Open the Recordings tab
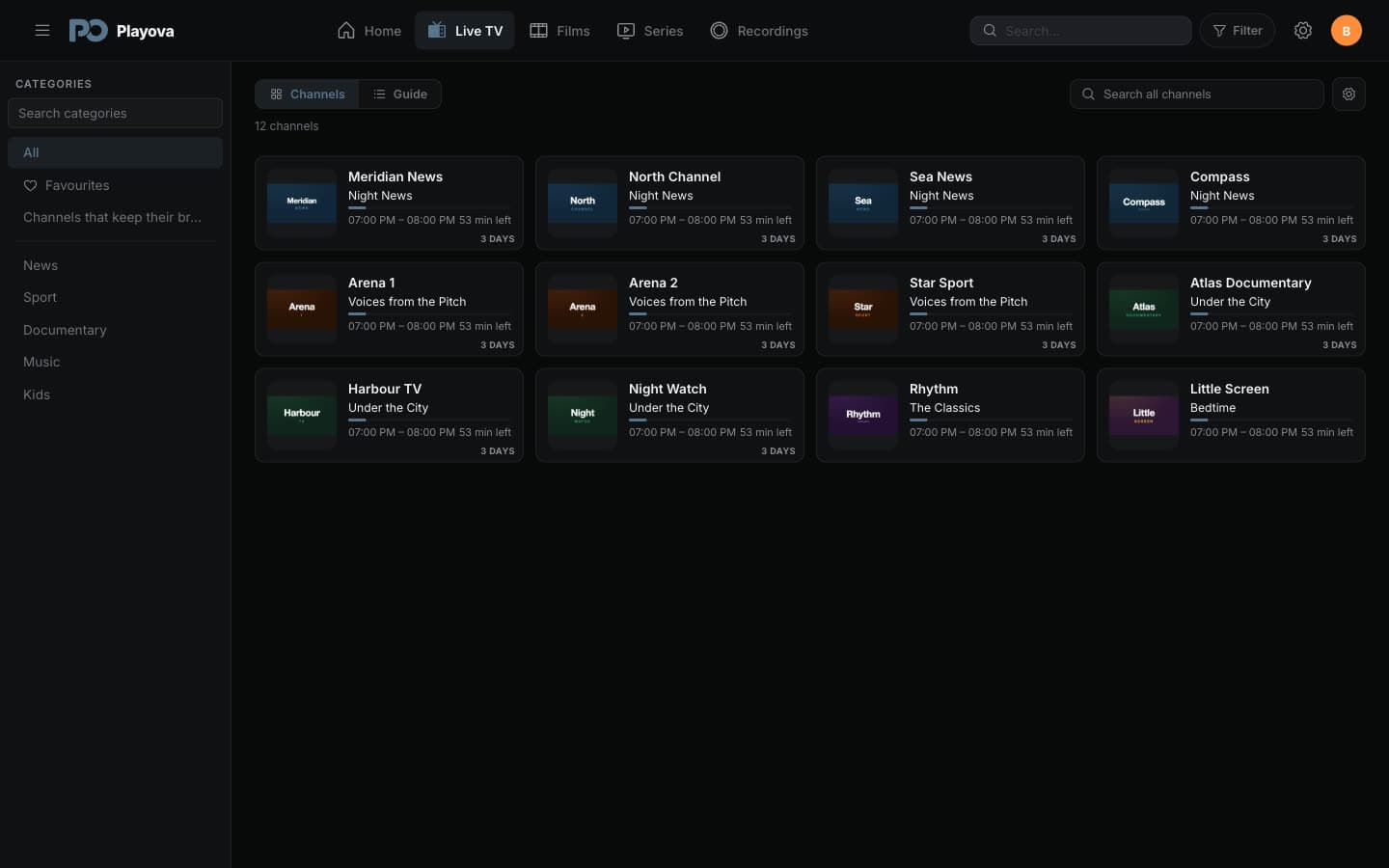Image resolution: width=1389 pixels, height=868 pixels. pyautogui.click(x=759, y=31)
